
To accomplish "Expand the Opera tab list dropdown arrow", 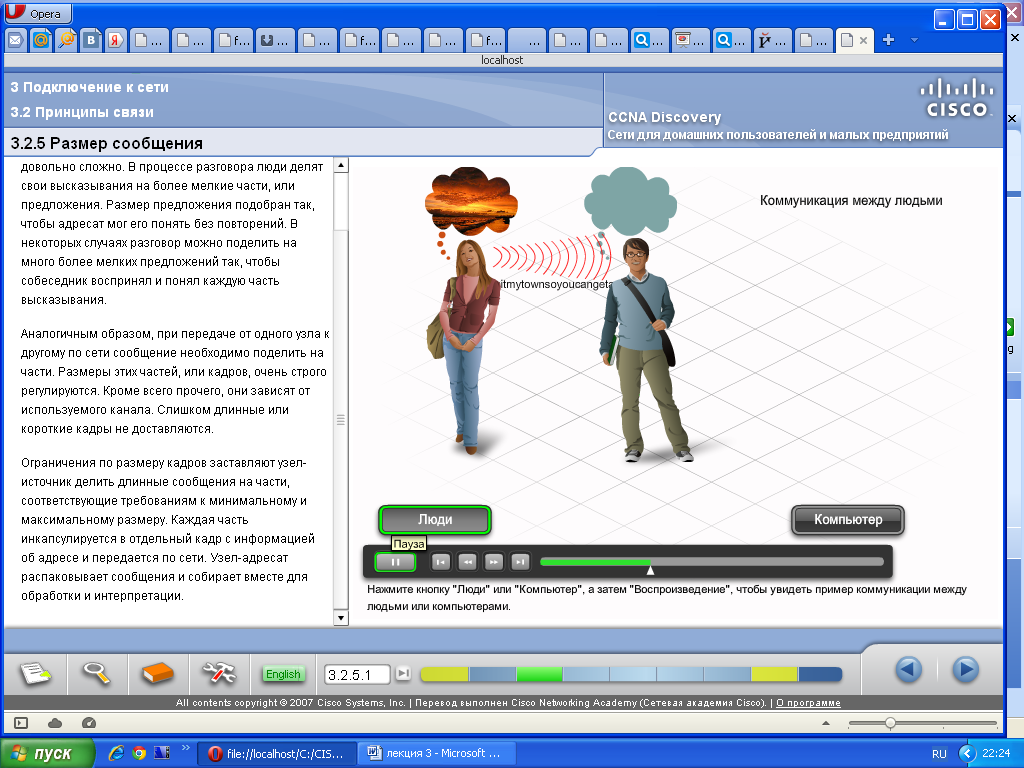I will pos(914,40).
